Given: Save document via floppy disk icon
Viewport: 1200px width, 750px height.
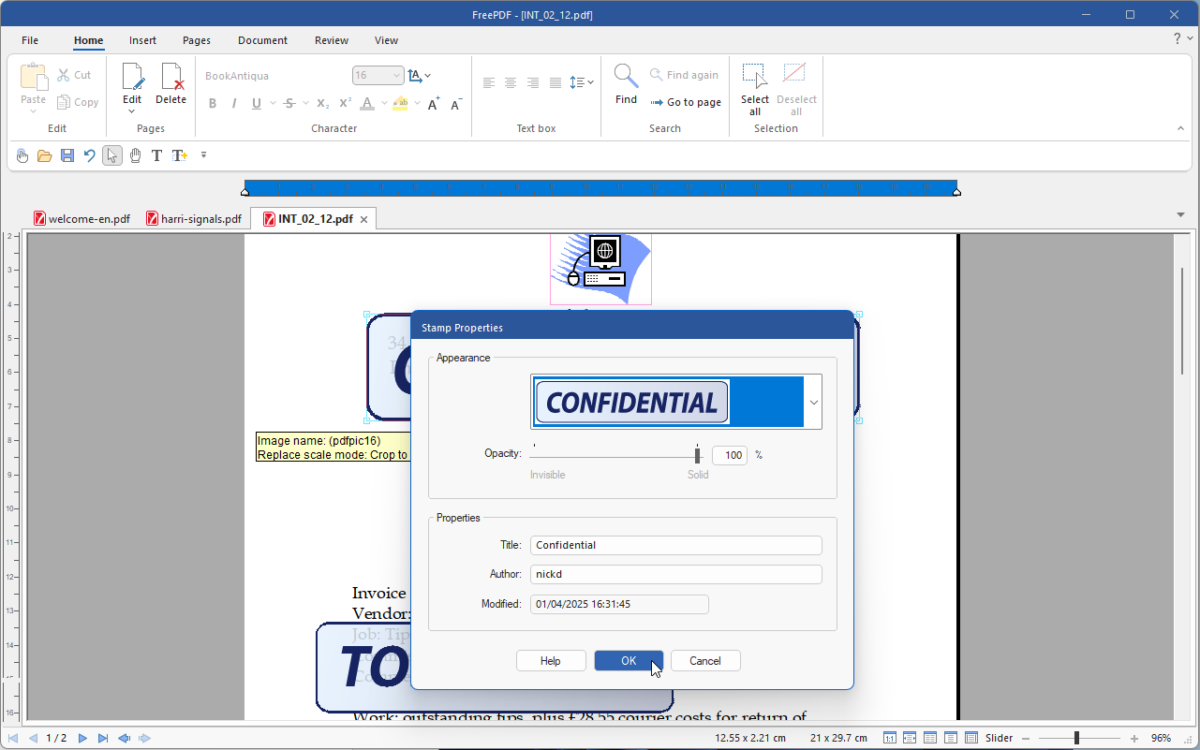Looking at the screenshot, I should pyautogui.click(x=67, y=155).
